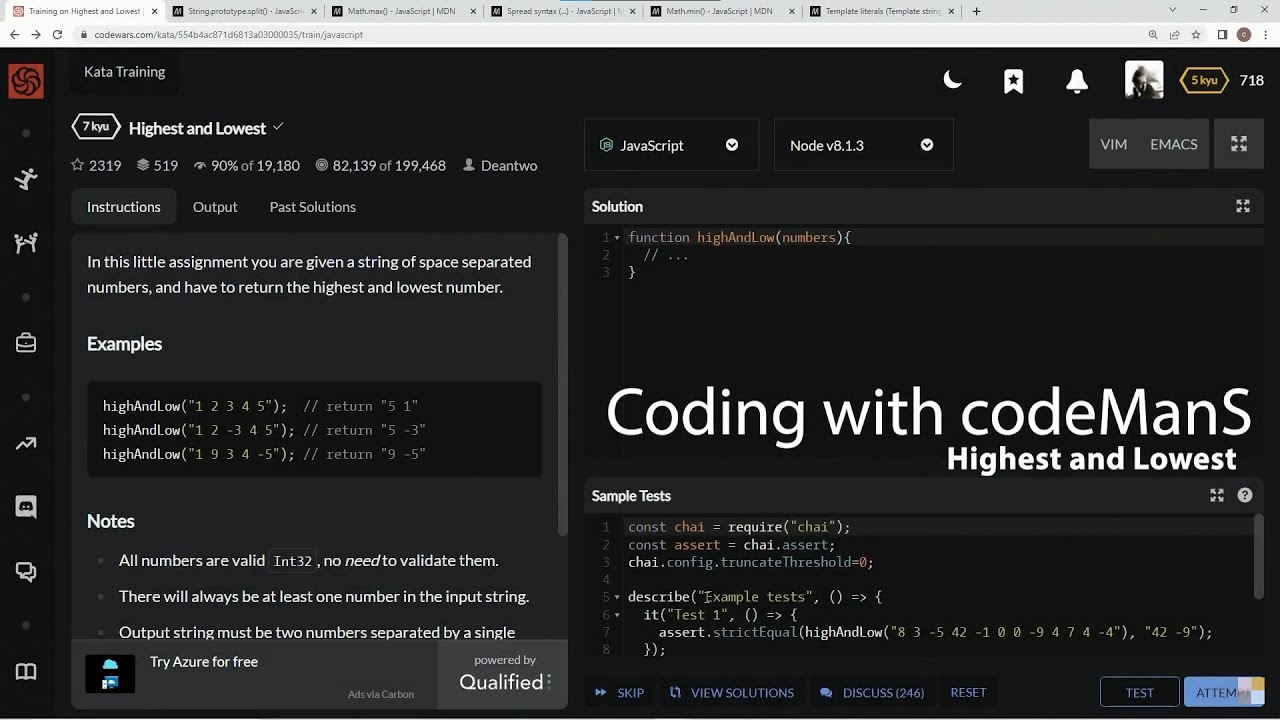Click the 7 kyu kata rank badge

96,127
